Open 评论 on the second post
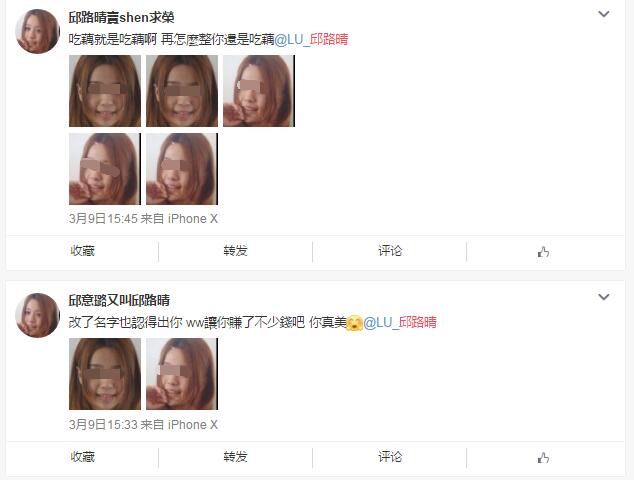The image size is (634, 480). pyautogui.click(x=390, y=457)
